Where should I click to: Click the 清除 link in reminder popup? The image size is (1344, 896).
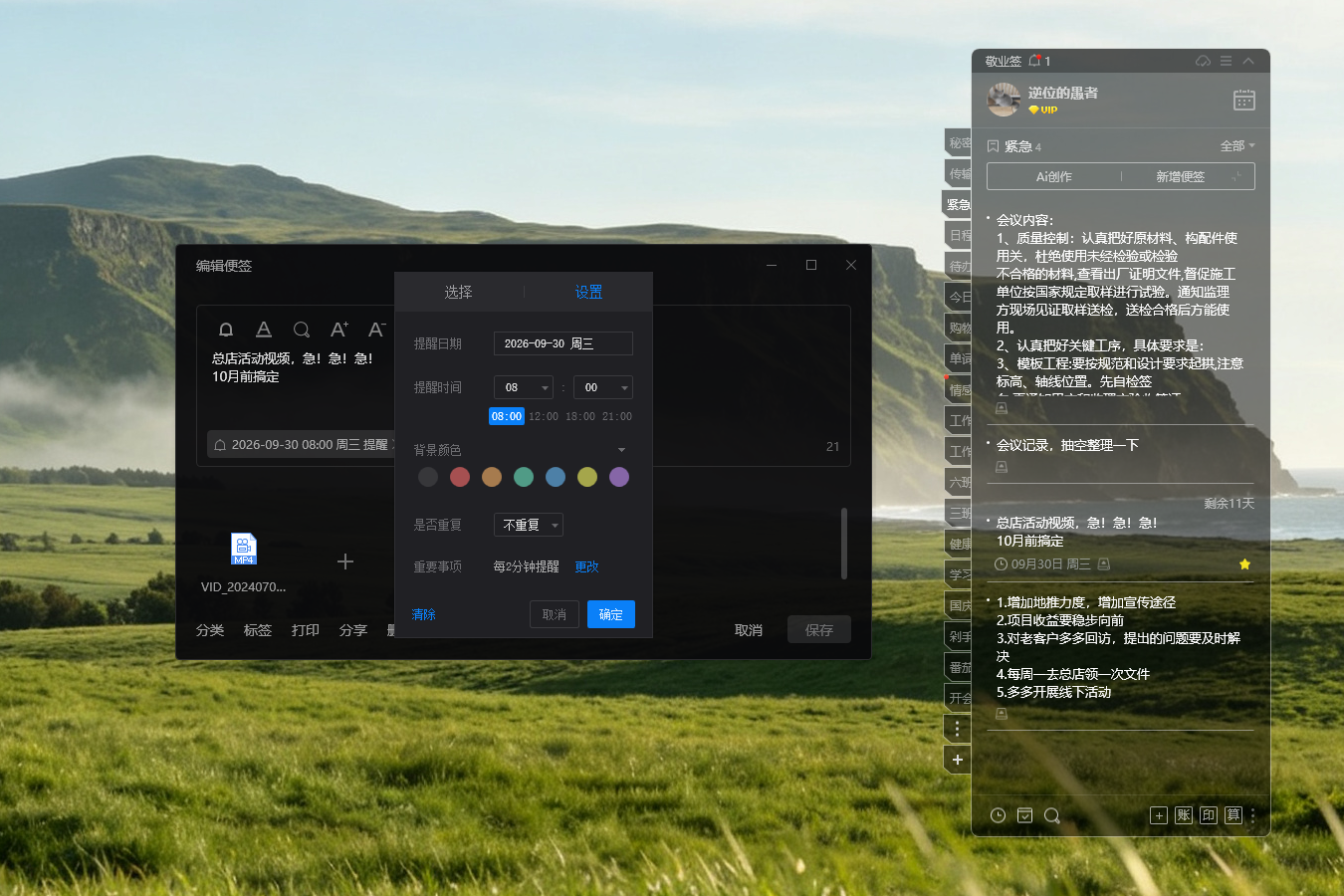tap(424, 614)
